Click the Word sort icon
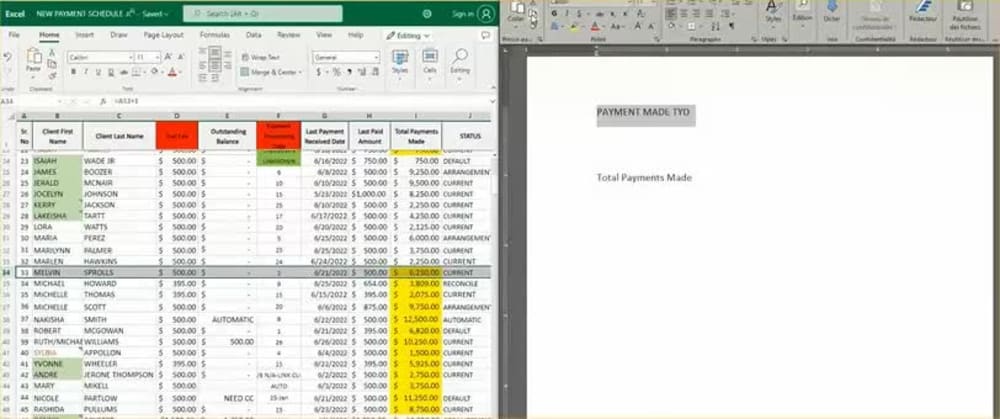Viewport: 1000px width, 419px height. 716,27
